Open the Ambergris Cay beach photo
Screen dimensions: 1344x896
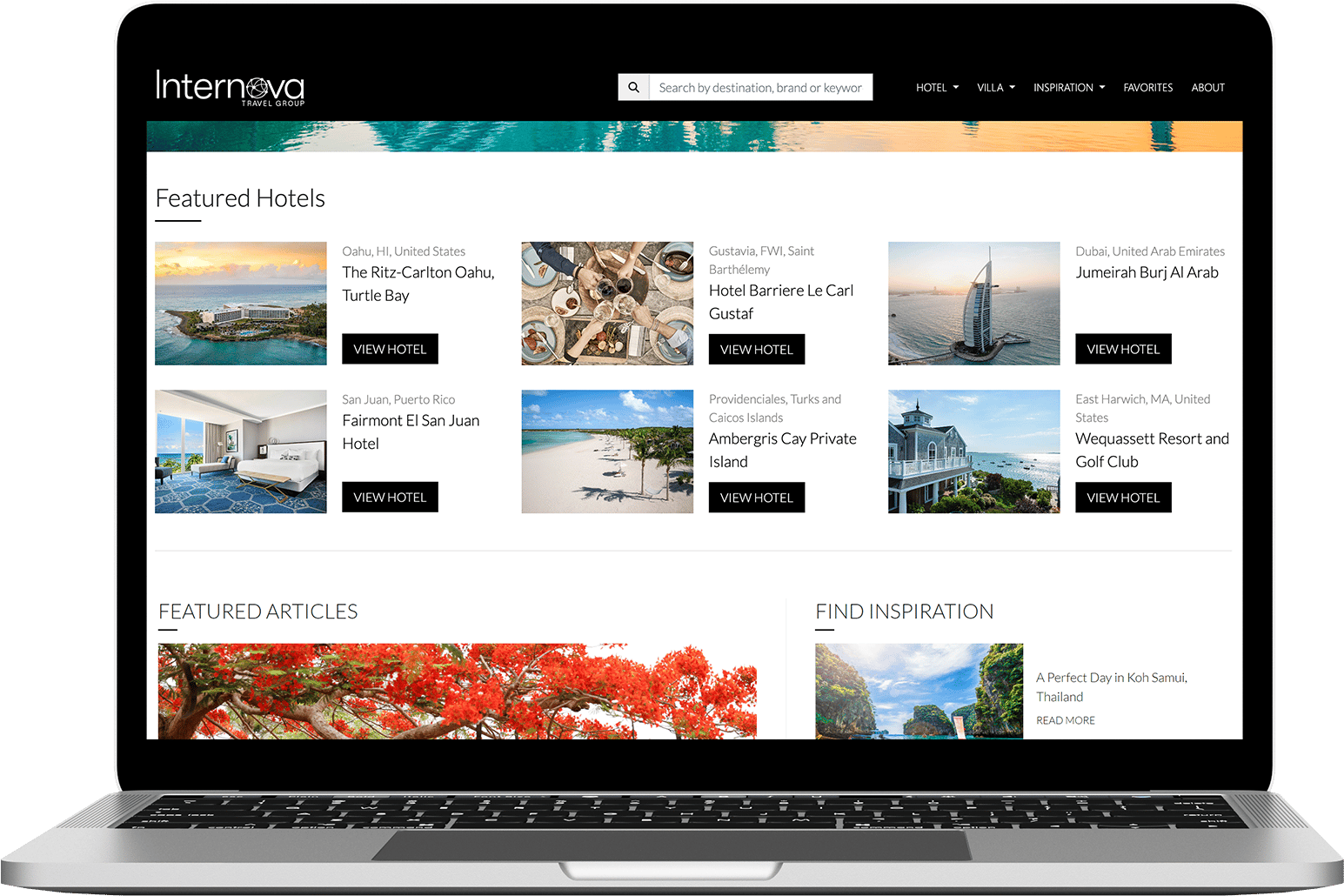[607, 451]
